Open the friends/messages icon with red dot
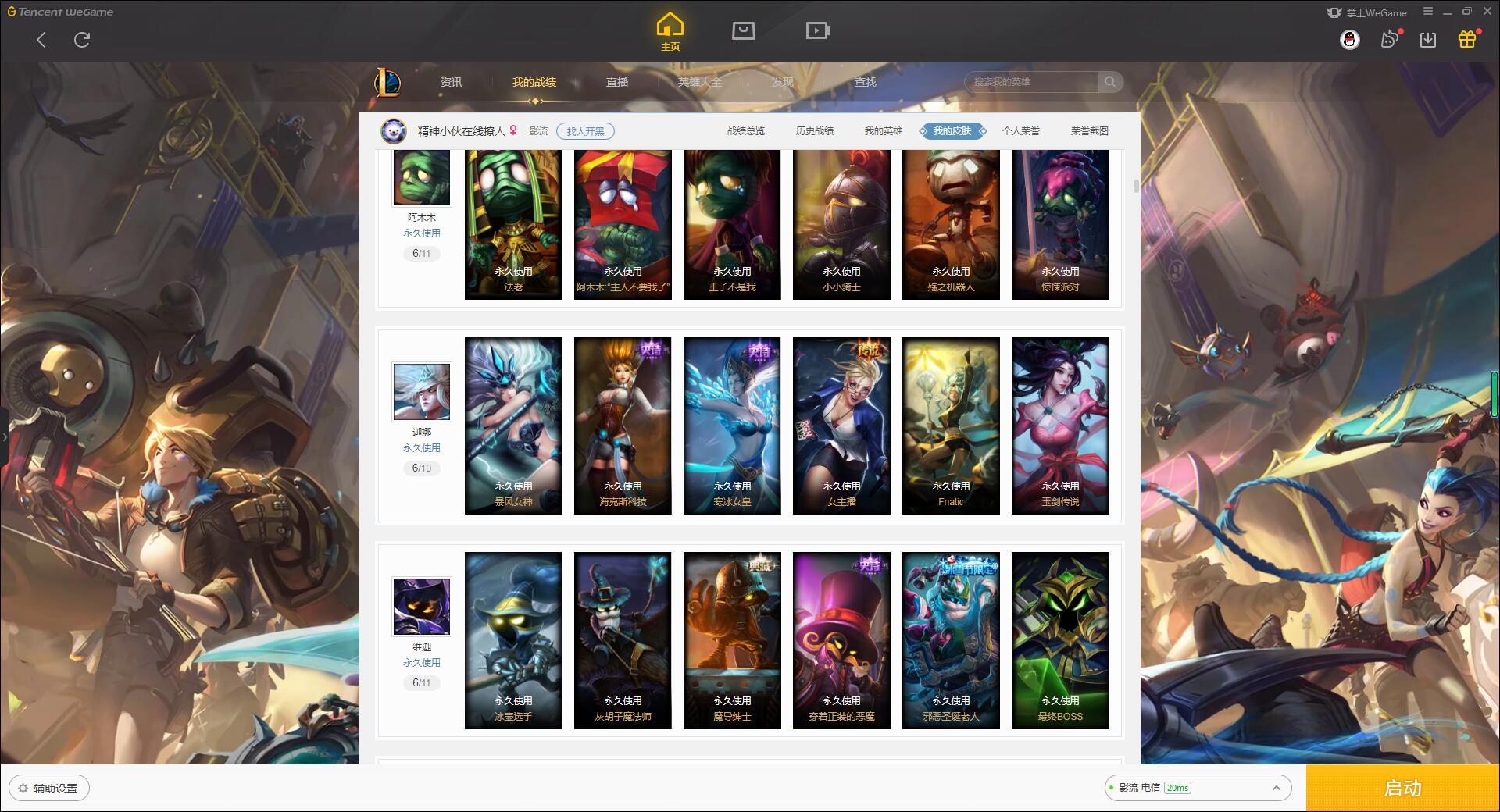Image resolution: width=1500 pixels, height=812 pixels. coord(1390,39)
